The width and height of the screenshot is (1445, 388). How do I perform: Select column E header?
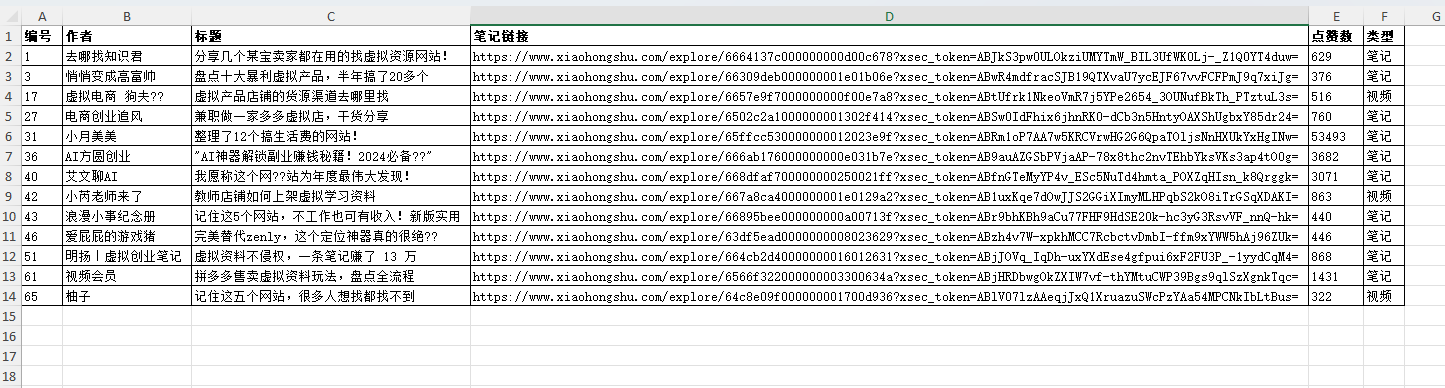(1336, 17)
